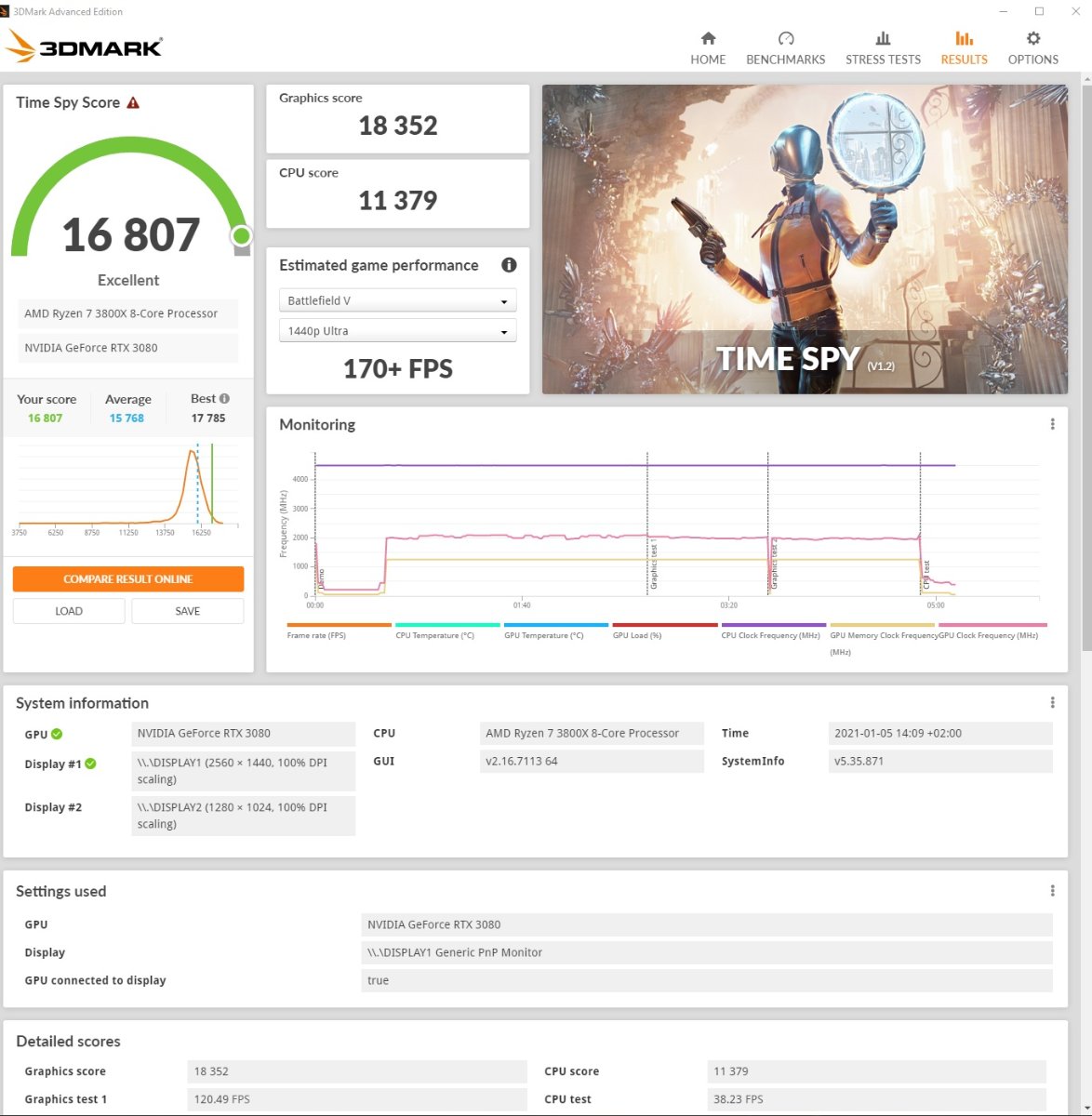The height and width of the screenshot is (1116, 1092).
Task: Click the CPU test timeline marker
Action: click(x=926, y=575)
